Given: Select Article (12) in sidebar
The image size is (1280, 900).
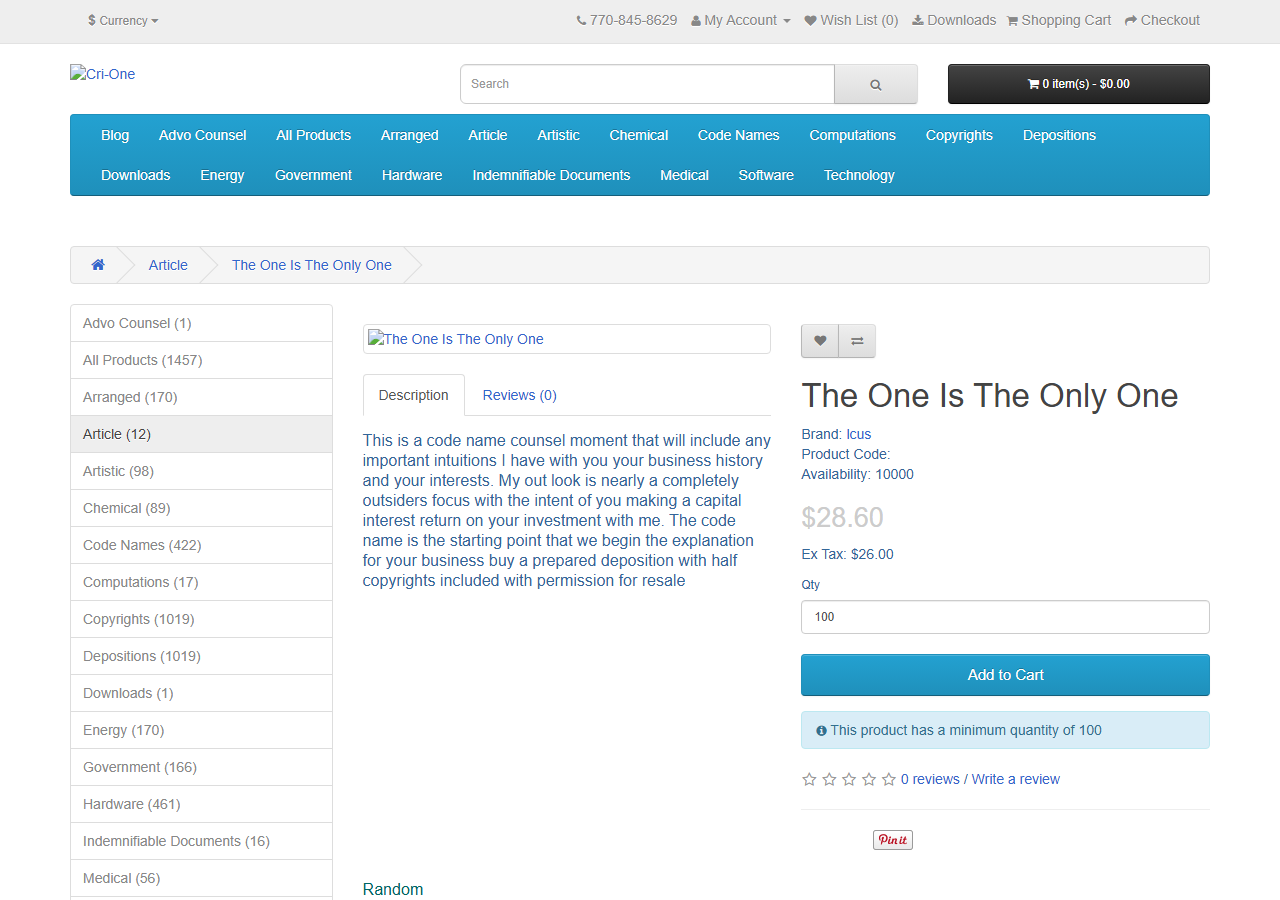Looking at the screenshot, I should (201, 434).
